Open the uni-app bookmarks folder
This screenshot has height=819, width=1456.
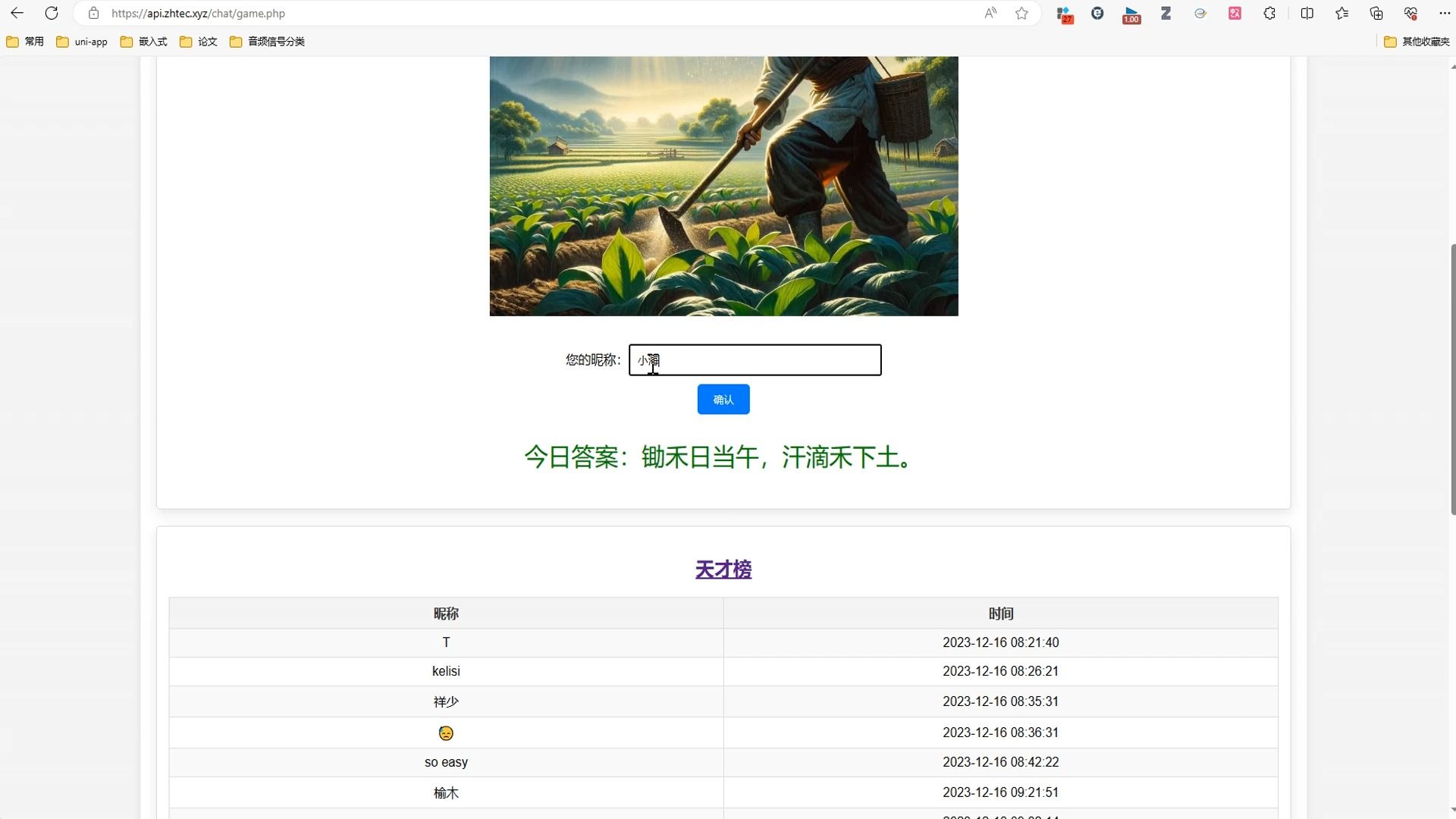pyautogui.click(x=82, y=42)
